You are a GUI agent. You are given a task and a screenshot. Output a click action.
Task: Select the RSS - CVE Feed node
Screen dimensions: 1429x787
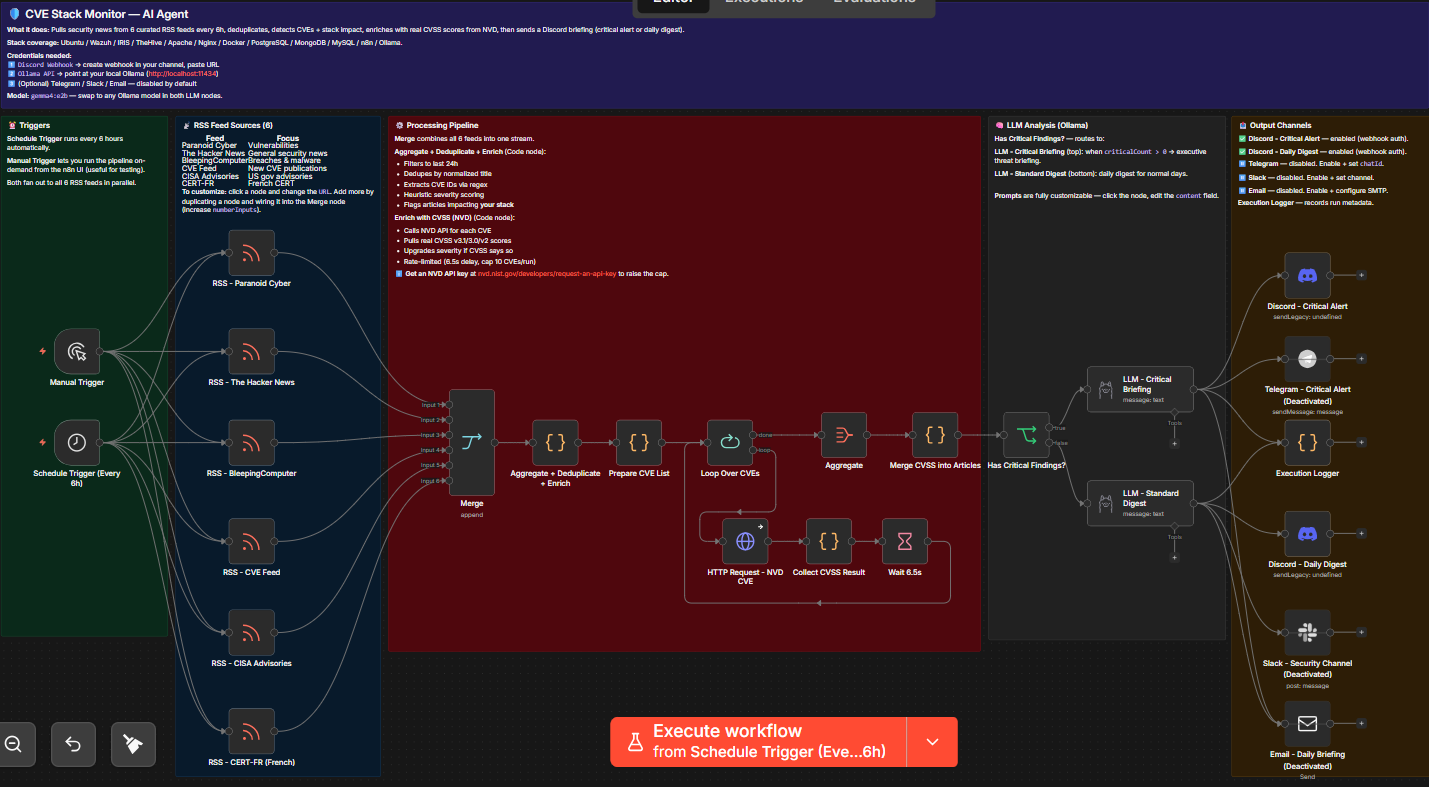tap(251, 541)
